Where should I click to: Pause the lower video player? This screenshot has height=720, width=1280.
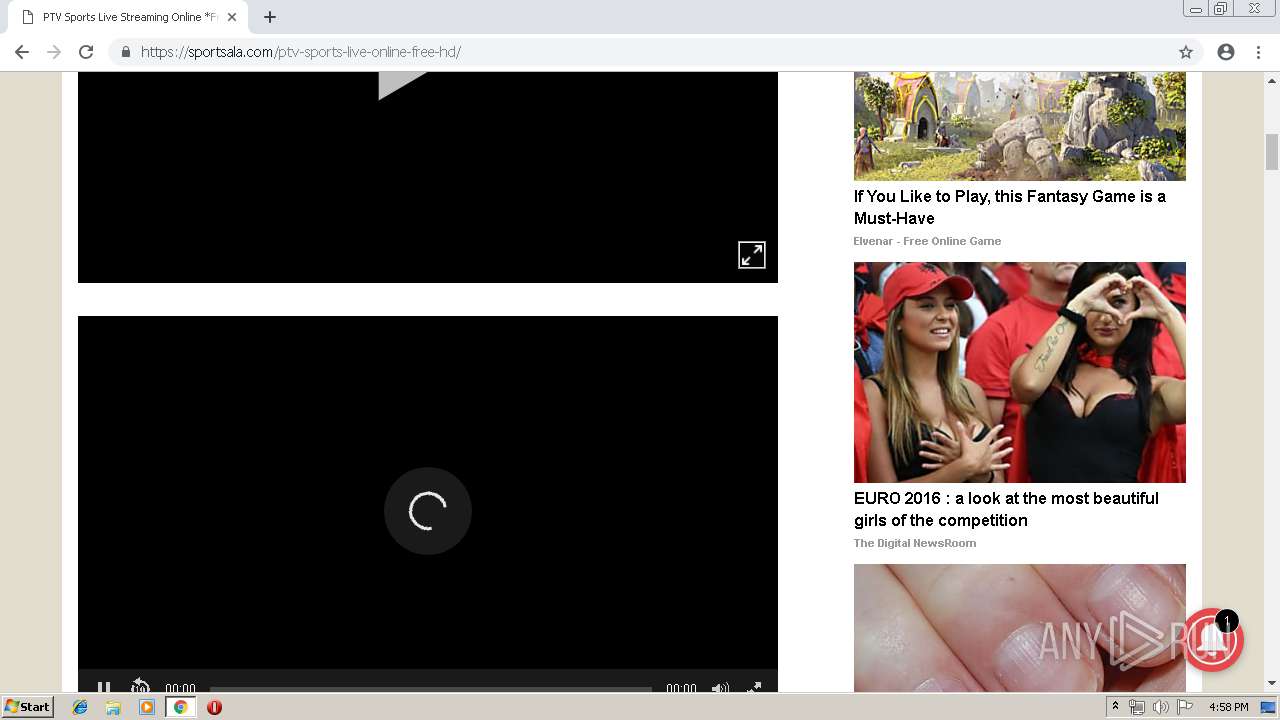104,687
